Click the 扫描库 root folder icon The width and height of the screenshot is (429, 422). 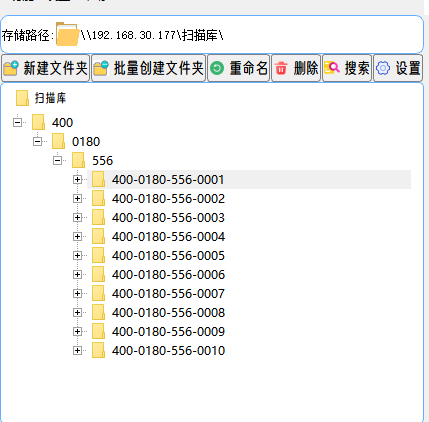pyautogui.click(x=22, y=98)
